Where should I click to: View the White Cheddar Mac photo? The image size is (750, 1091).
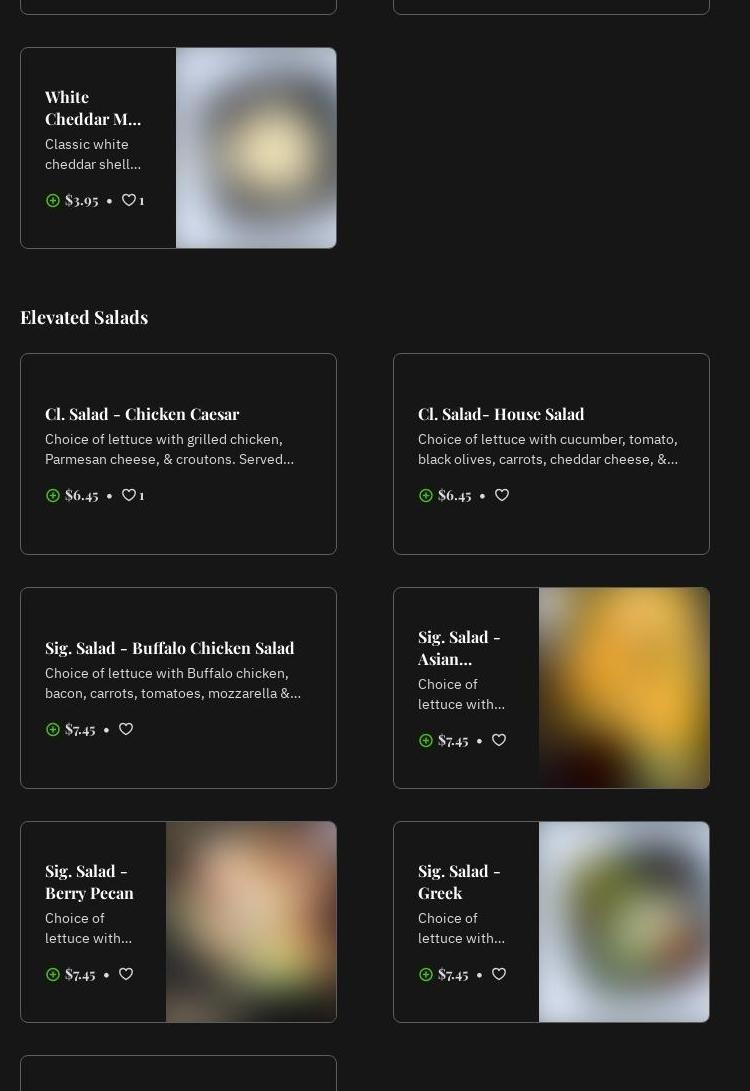(x=256, y=148)
